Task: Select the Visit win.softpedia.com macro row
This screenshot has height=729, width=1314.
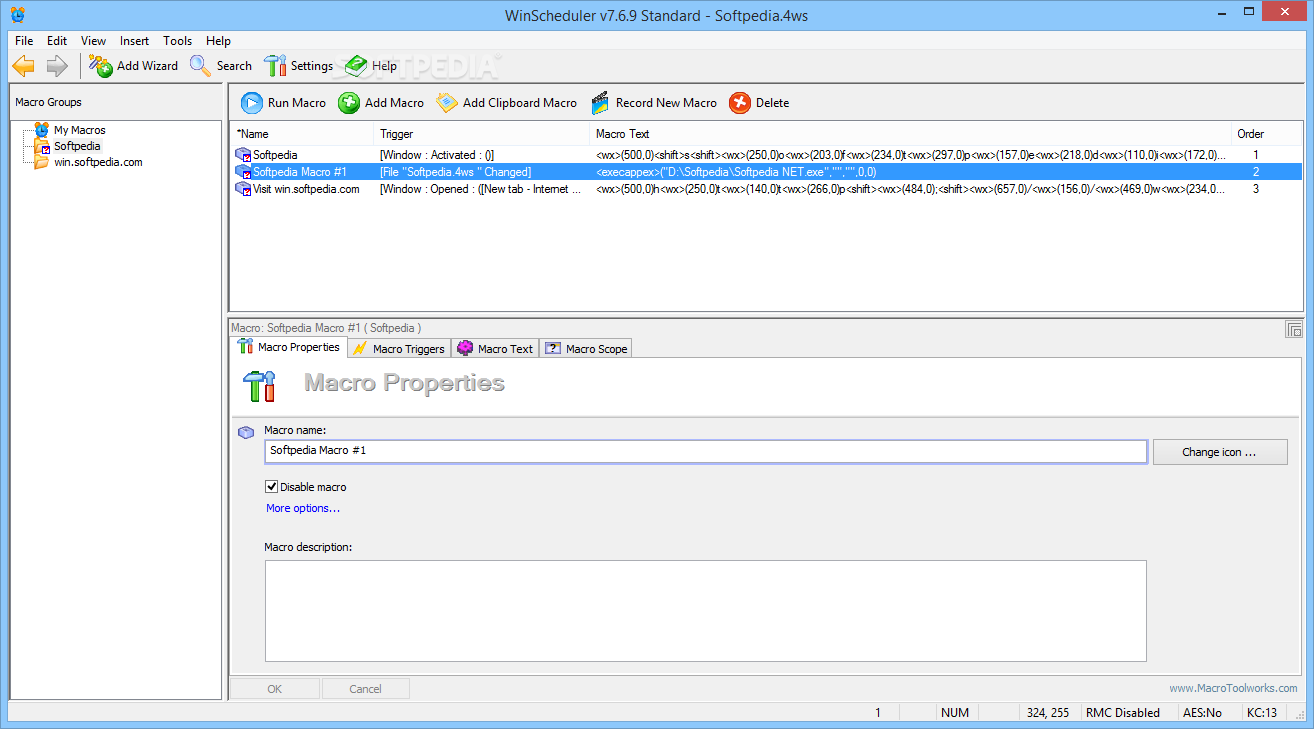Action: click(x=767, y=189)
